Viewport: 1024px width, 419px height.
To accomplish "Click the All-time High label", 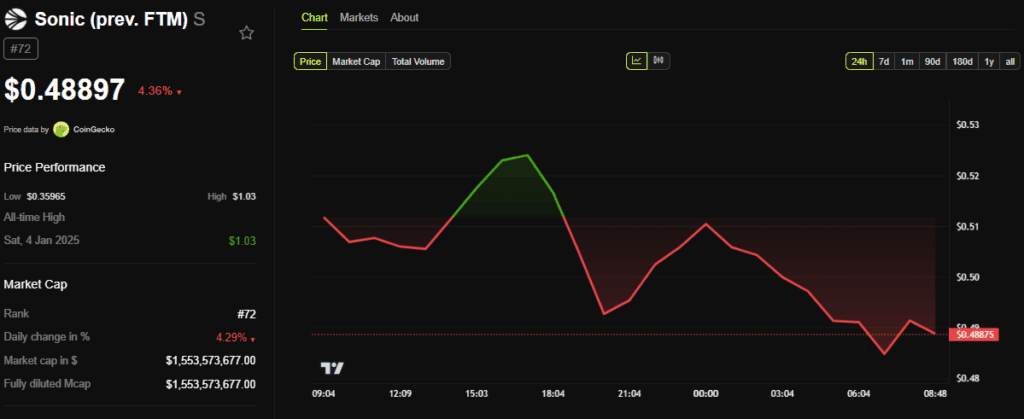I will 35,217.
